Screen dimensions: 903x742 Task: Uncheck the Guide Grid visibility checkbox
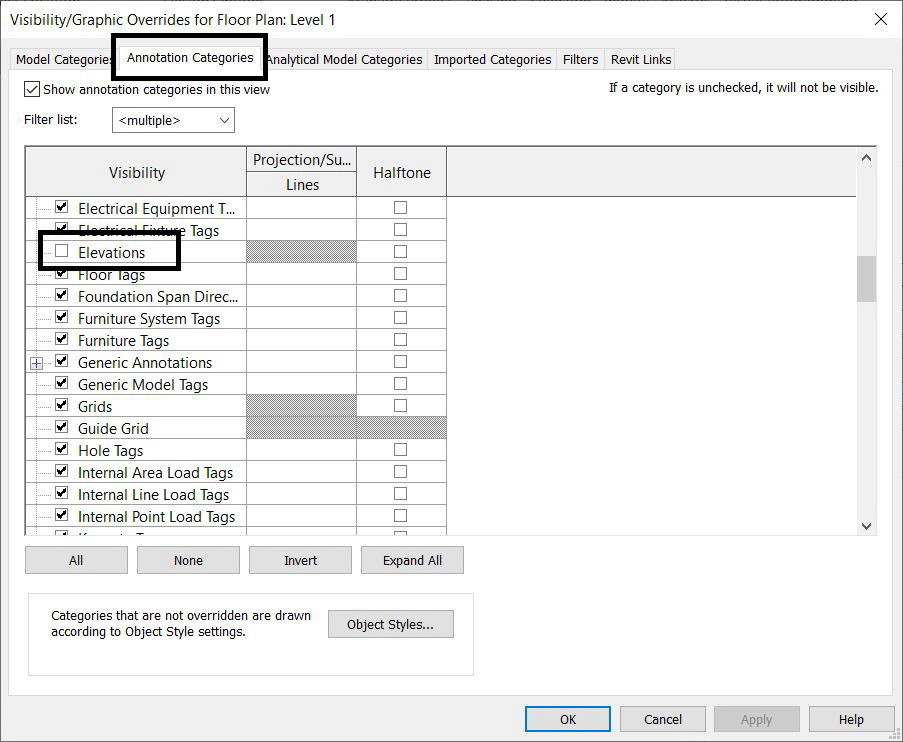(x=62, y=427)
